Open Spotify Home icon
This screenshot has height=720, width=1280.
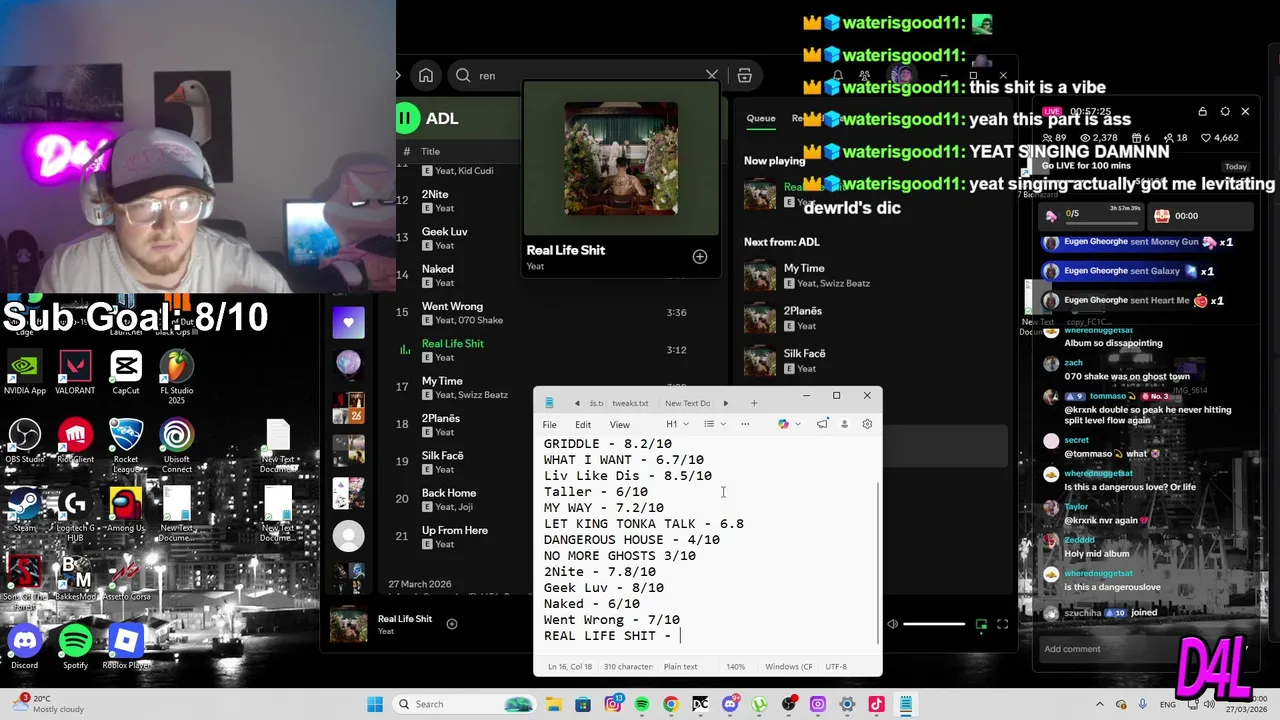[426, 75]
